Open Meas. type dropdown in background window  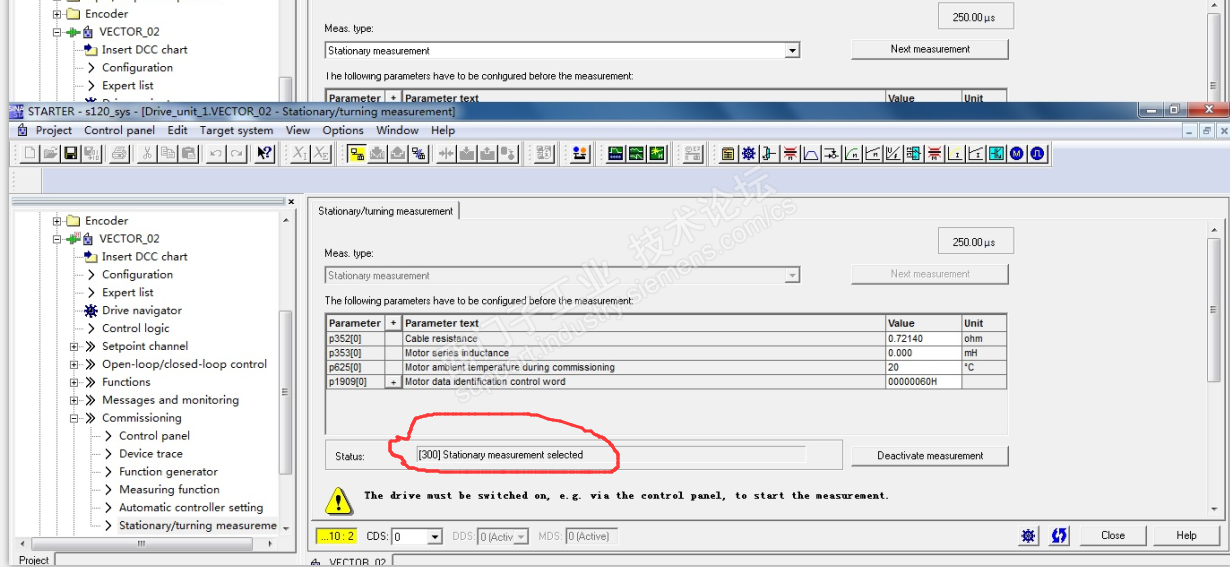pos(792,50)
